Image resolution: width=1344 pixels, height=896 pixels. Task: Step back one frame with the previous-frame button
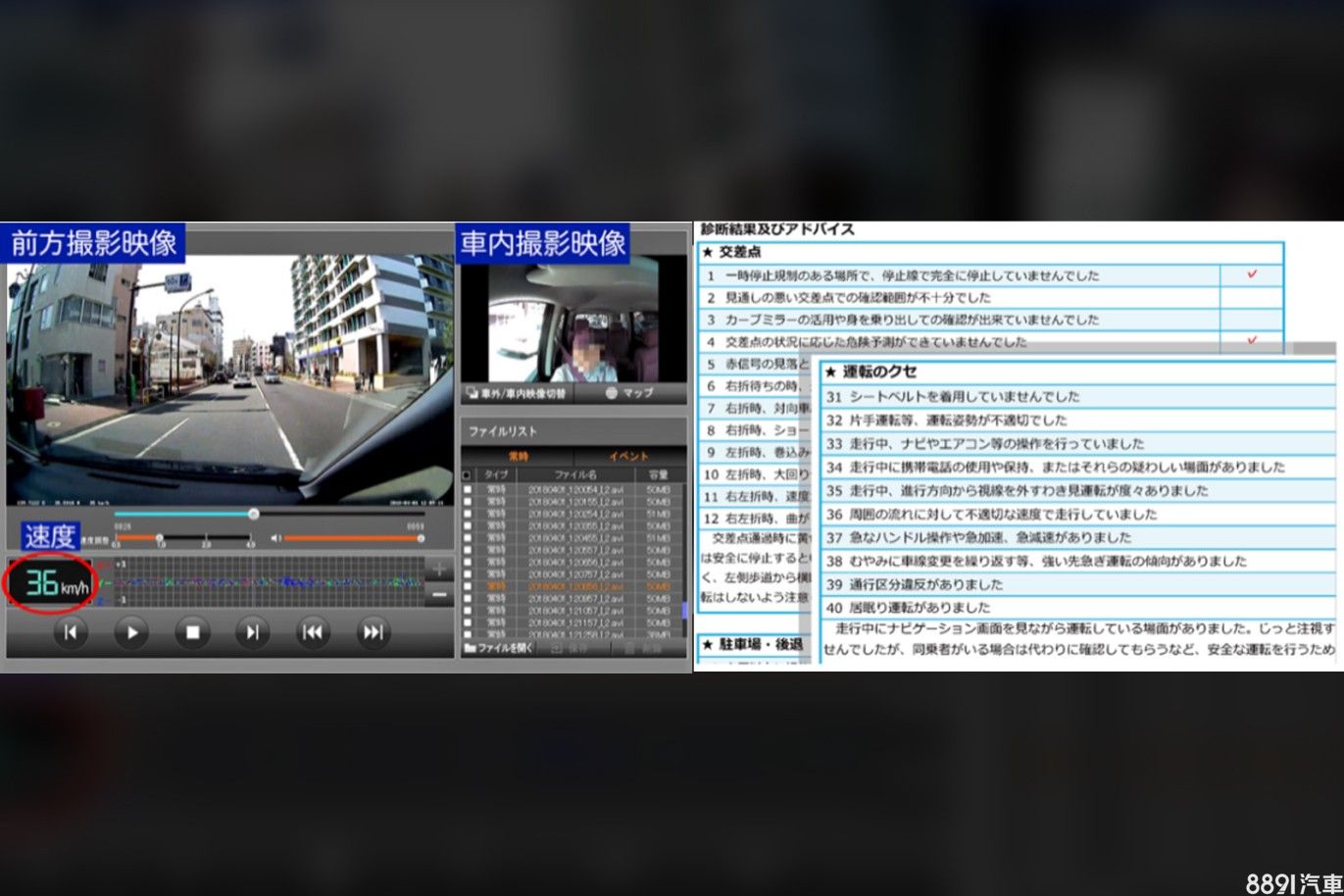(x=71, y=632)
